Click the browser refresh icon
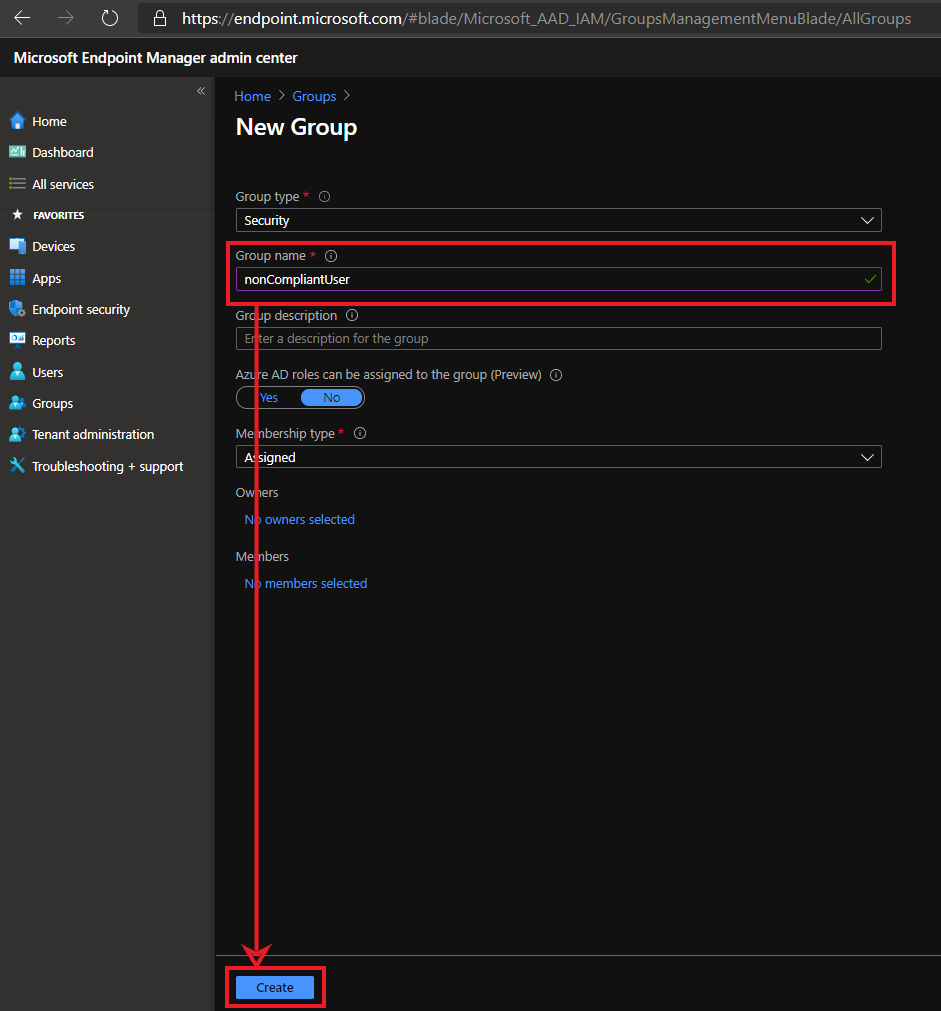The height and width of the screenshot is (1011, 941). tap(110, 18)
